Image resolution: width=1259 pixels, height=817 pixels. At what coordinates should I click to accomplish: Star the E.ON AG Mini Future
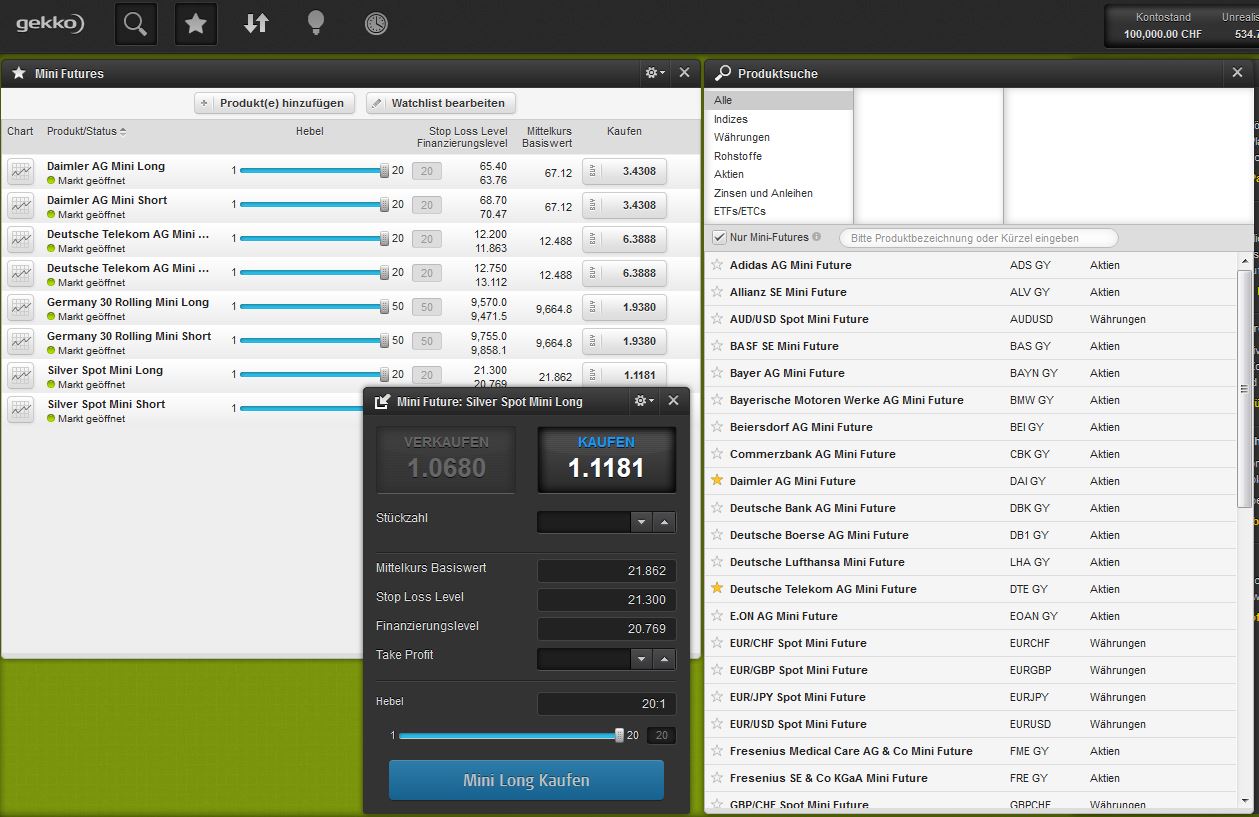click(x=717, y=616)
